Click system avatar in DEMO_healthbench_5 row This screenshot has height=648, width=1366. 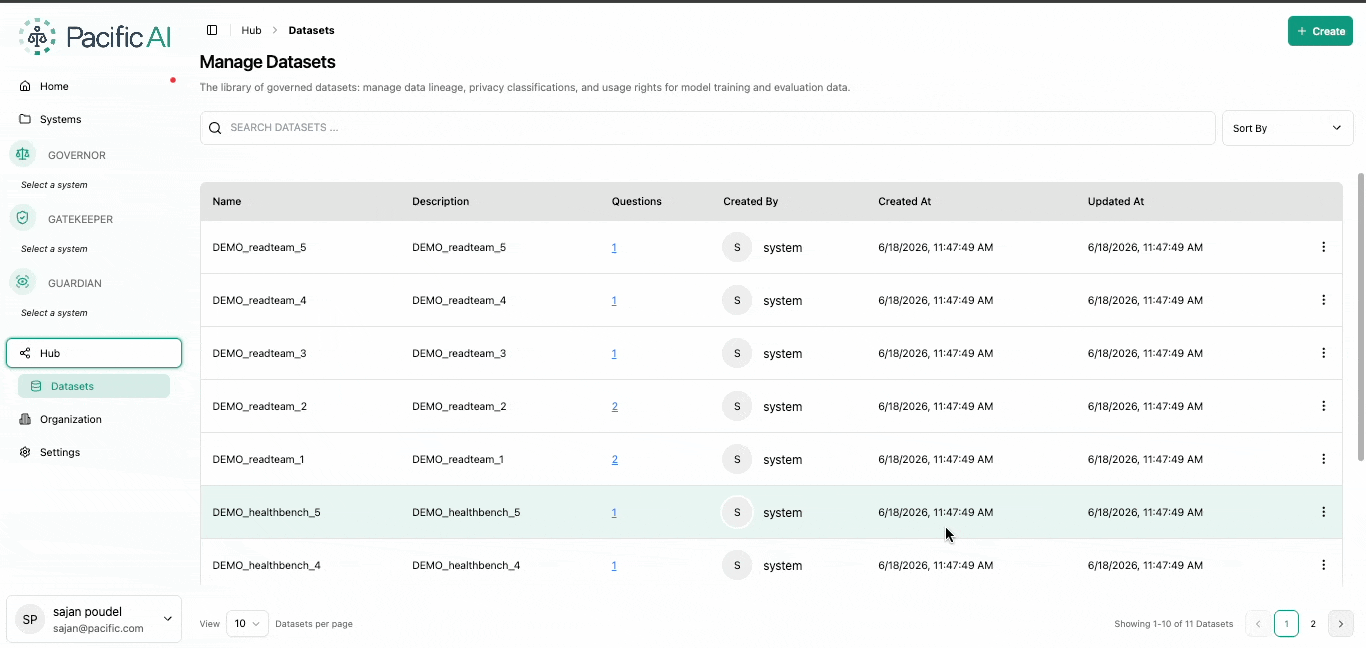(x=737, y=512)
